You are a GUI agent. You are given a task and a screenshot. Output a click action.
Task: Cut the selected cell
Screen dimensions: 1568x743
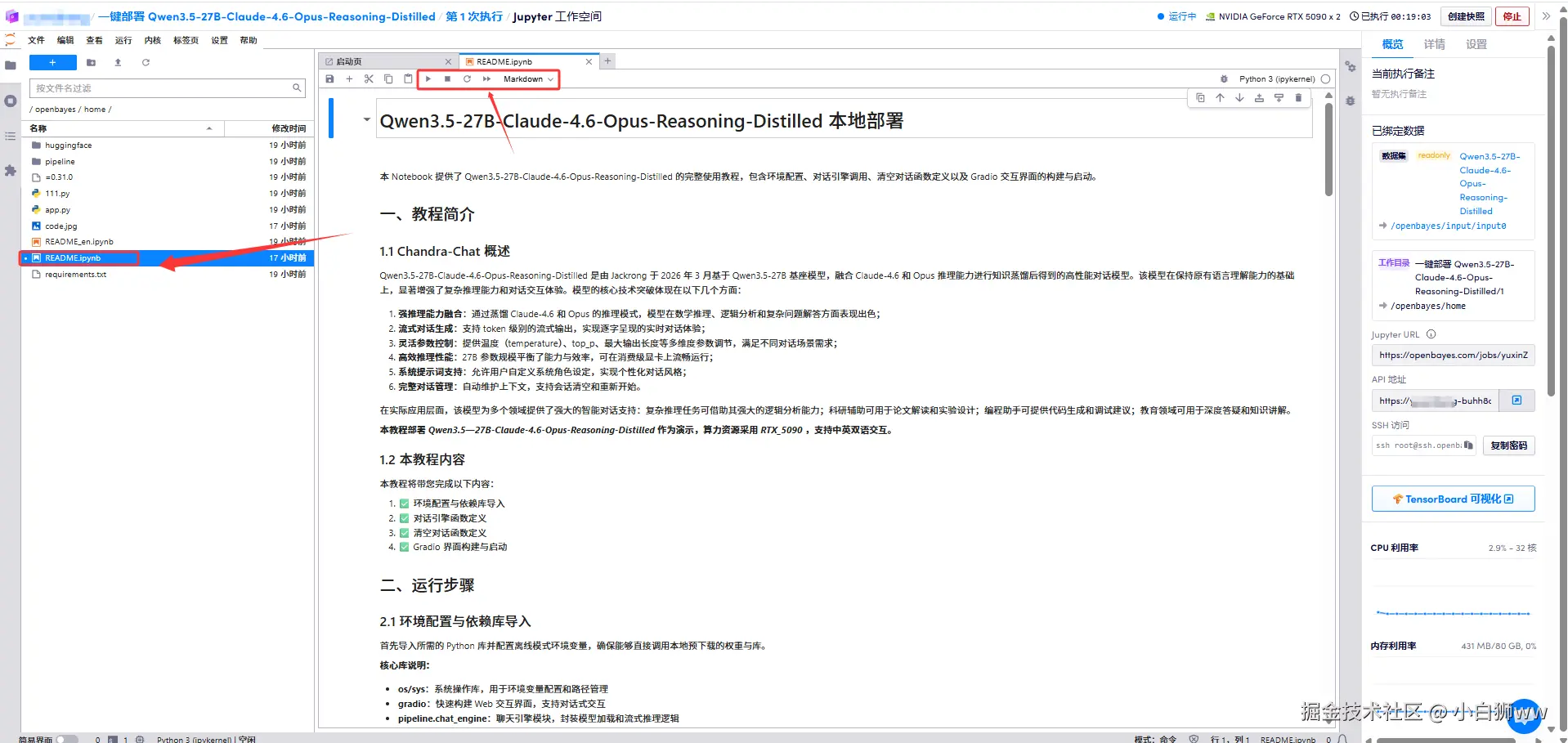369,79
